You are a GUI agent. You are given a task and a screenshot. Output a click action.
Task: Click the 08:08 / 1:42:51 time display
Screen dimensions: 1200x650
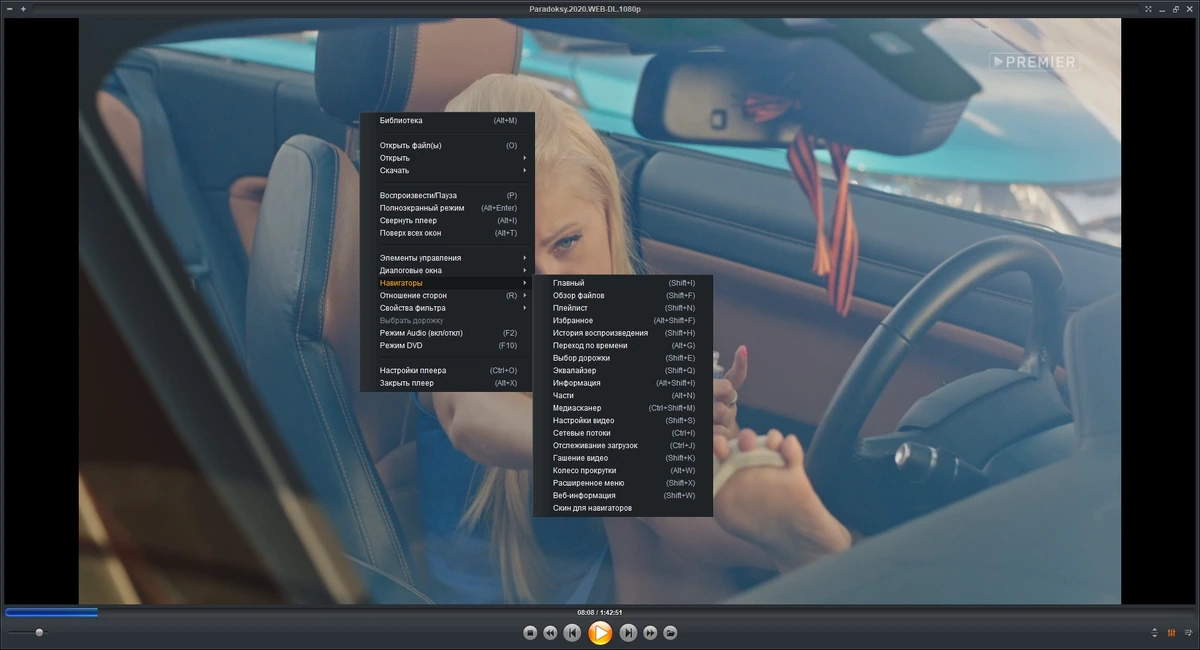click(600, 612)
